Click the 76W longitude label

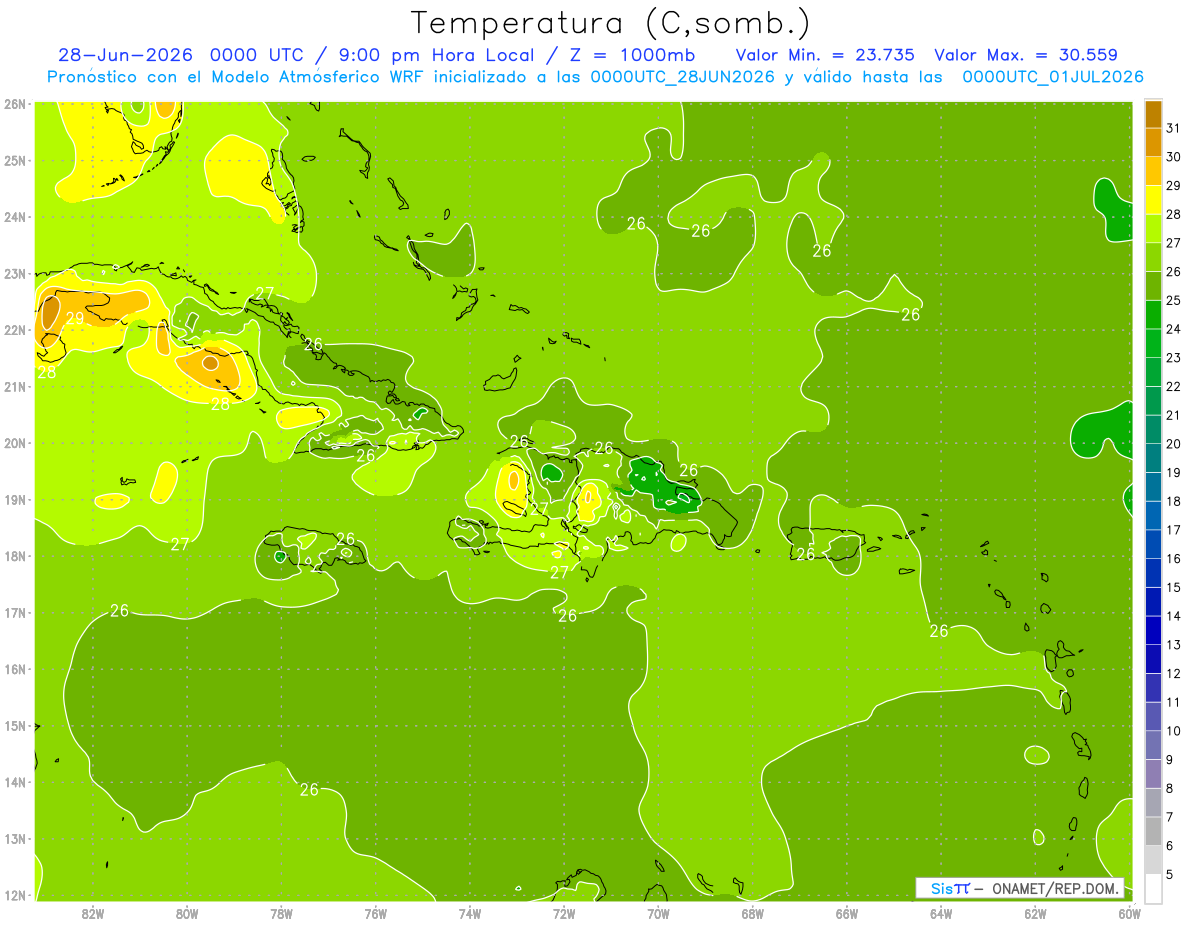pos(375,913)
